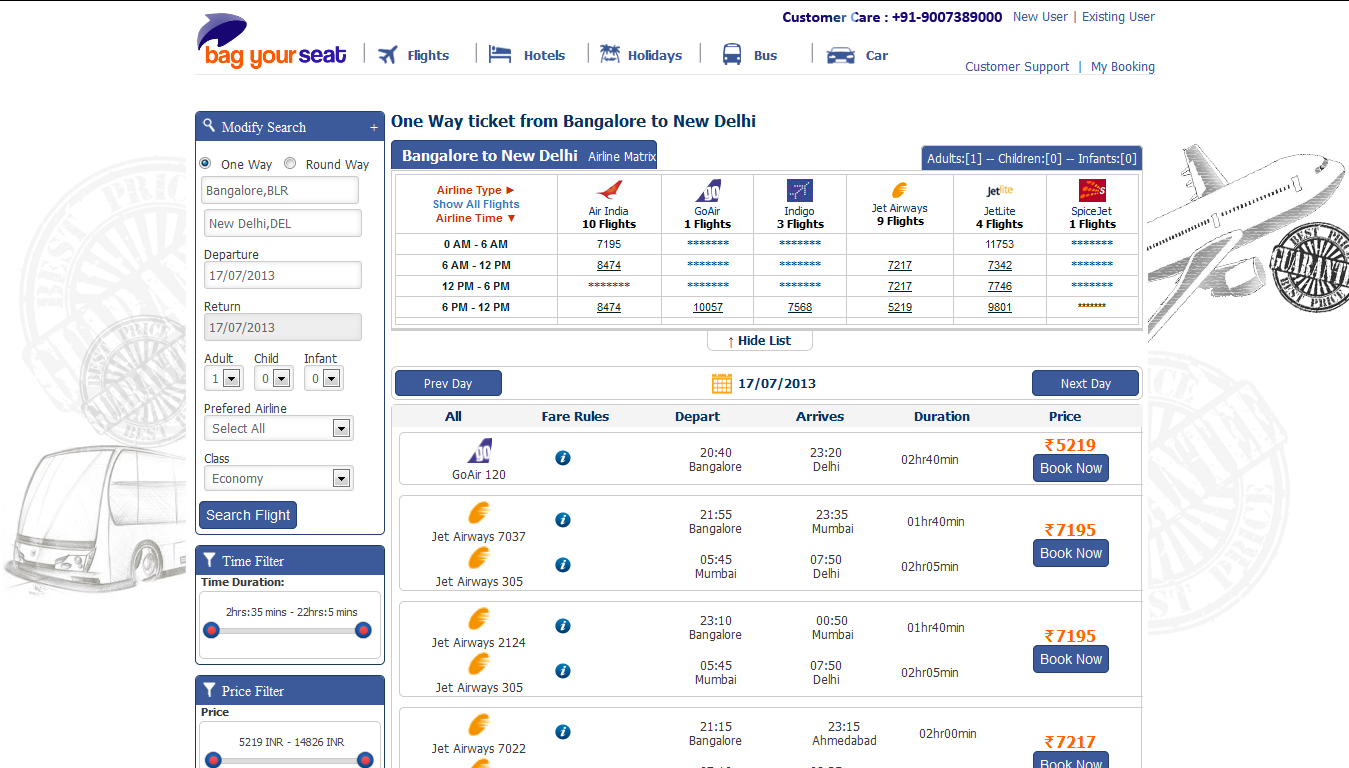The width and height of the screenshot is (1349, 768).
Task: Click the left Time Duration slider handle
Action: (211, 630)
